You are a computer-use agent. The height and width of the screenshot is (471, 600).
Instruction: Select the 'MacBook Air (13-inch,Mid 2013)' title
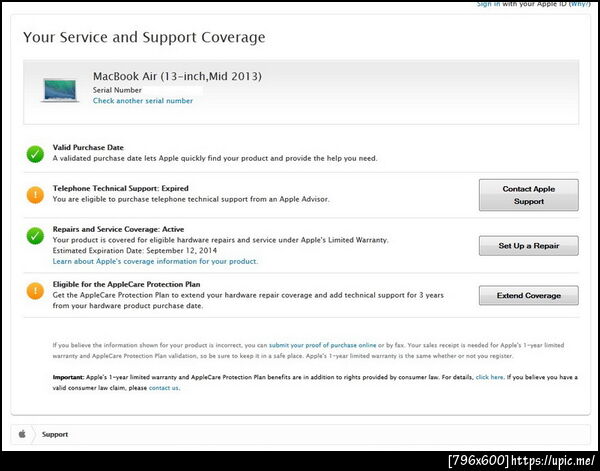click(x=177, y=76)
